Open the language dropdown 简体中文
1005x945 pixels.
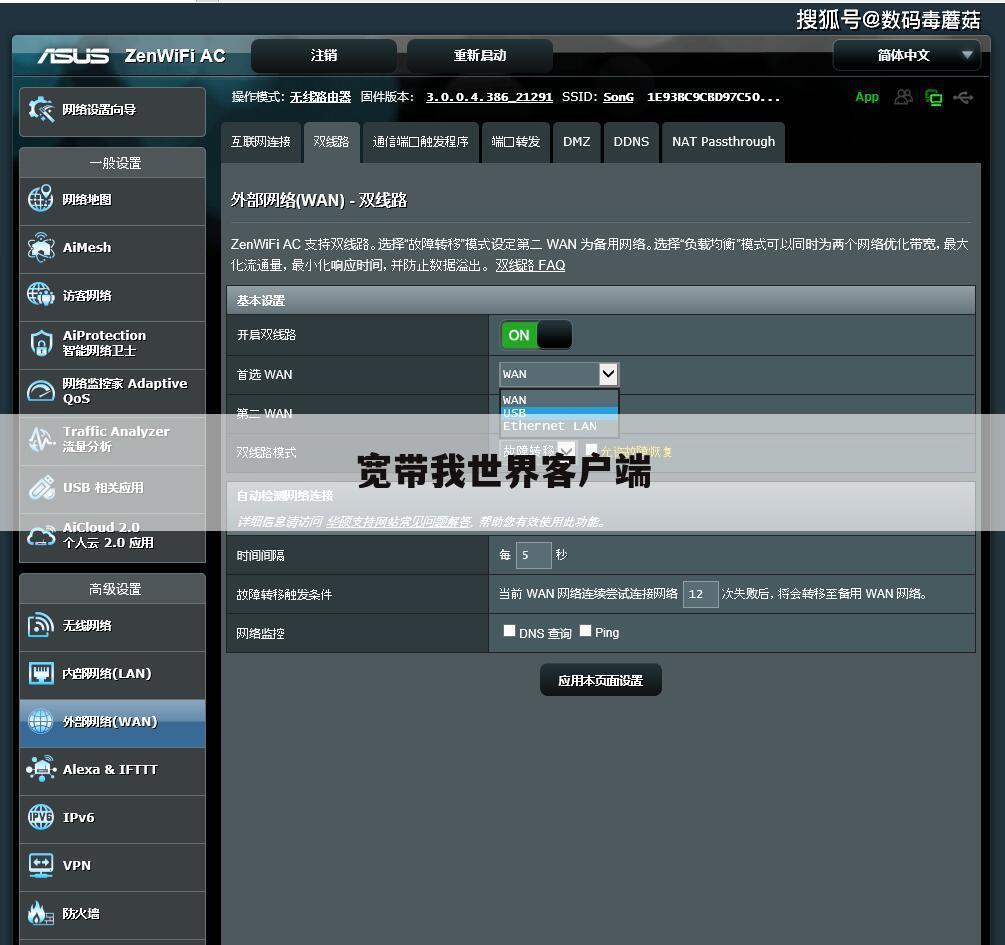906,55
